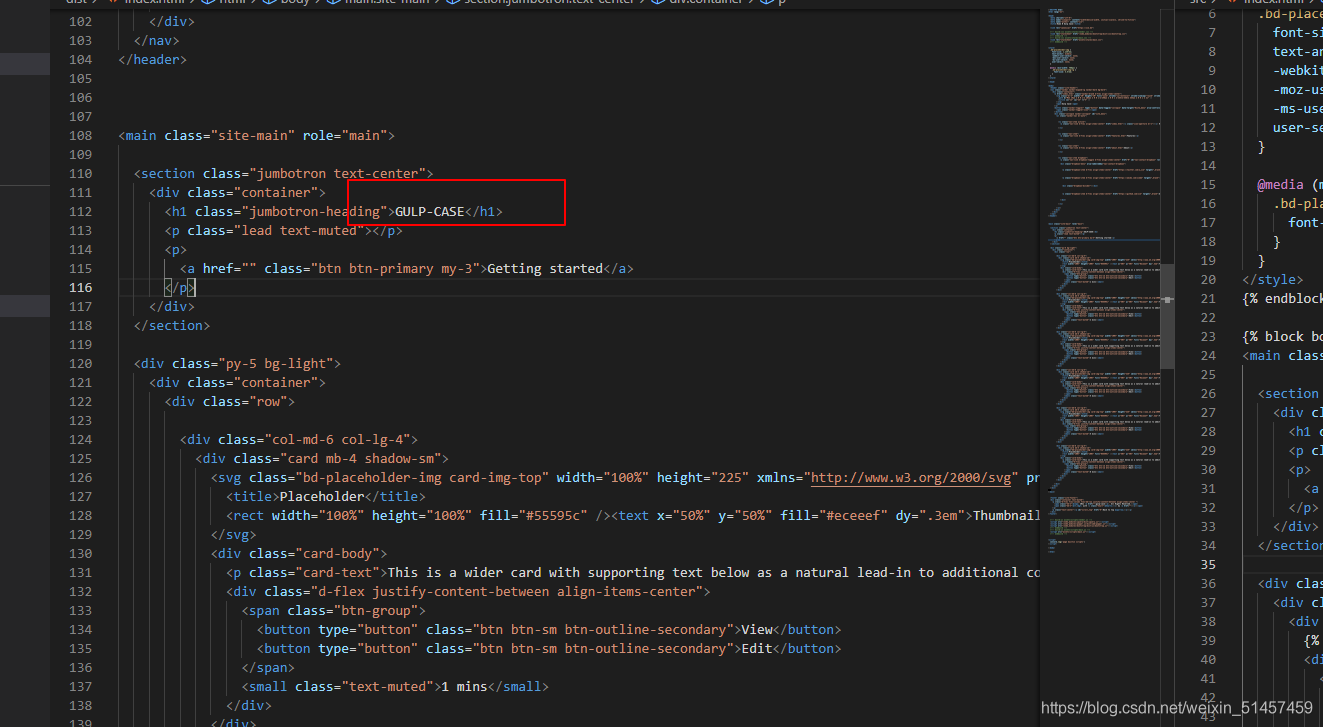Click line number 112 in left gutter
Screen dimensions: 1323x727
tap(80, 212)
